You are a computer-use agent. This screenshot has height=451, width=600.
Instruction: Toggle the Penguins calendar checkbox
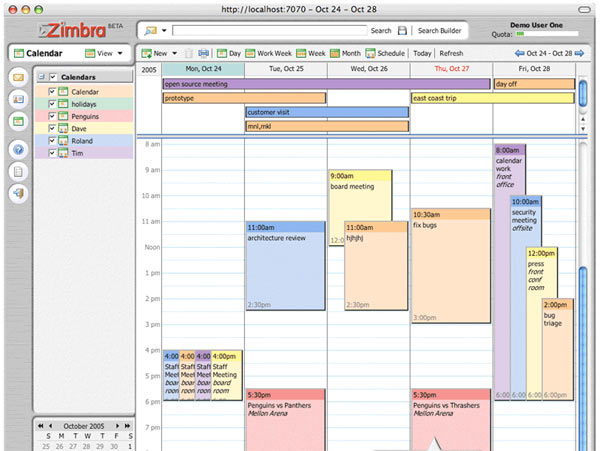(51, 116)
